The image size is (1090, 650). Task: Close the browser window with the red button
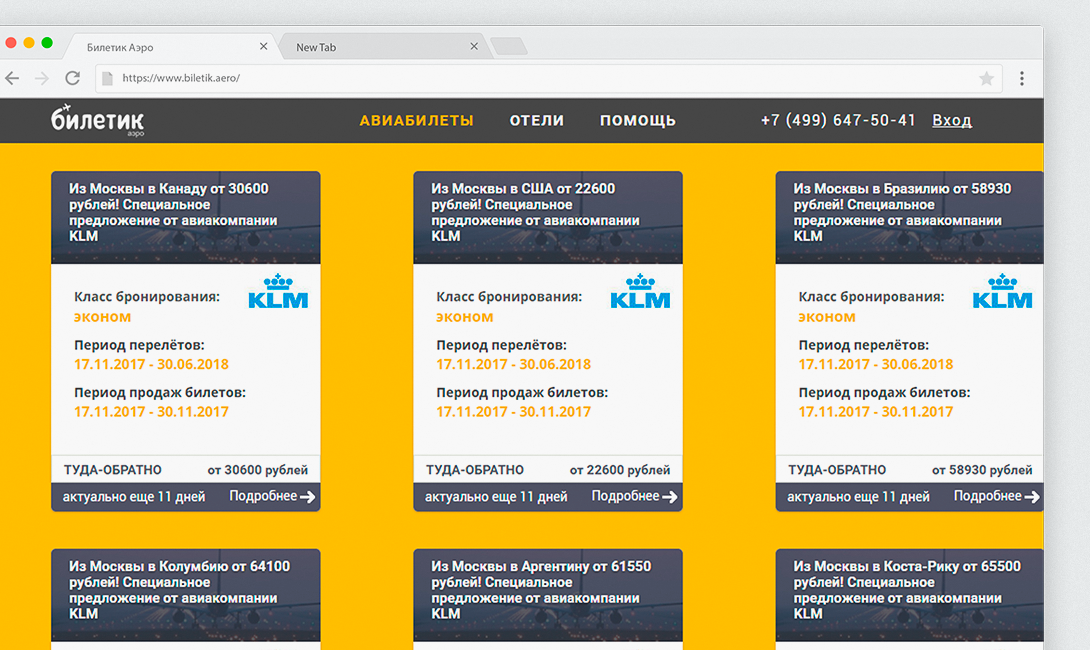[x=10, y=43]
